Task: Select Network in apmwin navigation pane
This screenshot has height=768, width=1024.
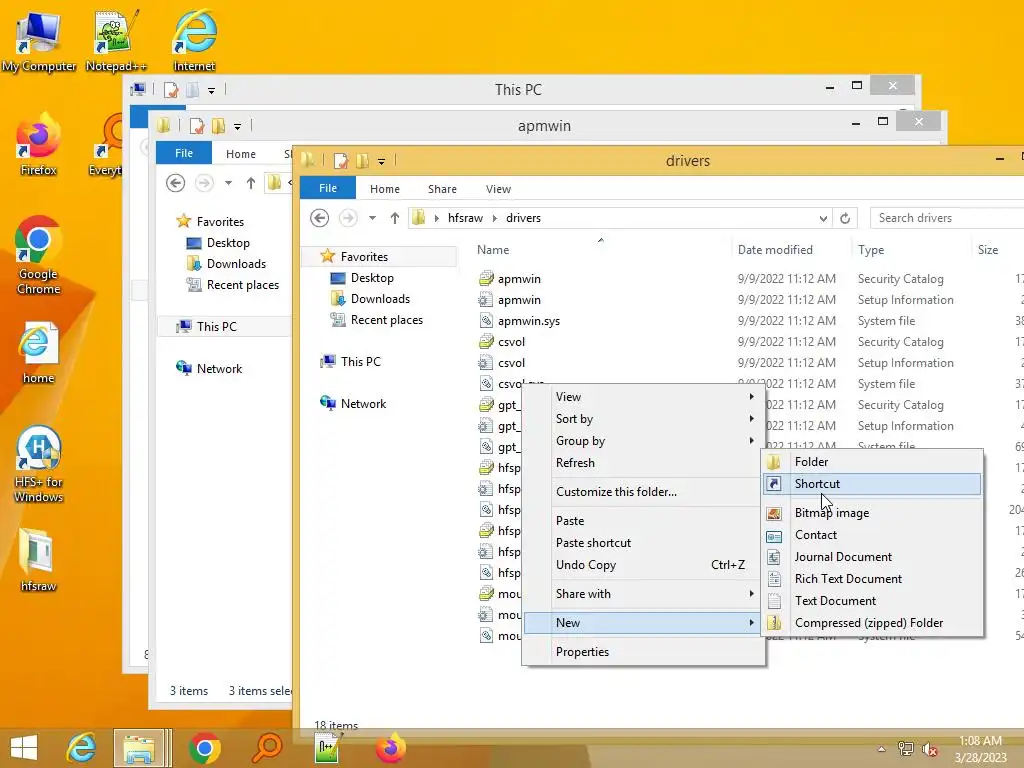Action: tap(219, 369)
